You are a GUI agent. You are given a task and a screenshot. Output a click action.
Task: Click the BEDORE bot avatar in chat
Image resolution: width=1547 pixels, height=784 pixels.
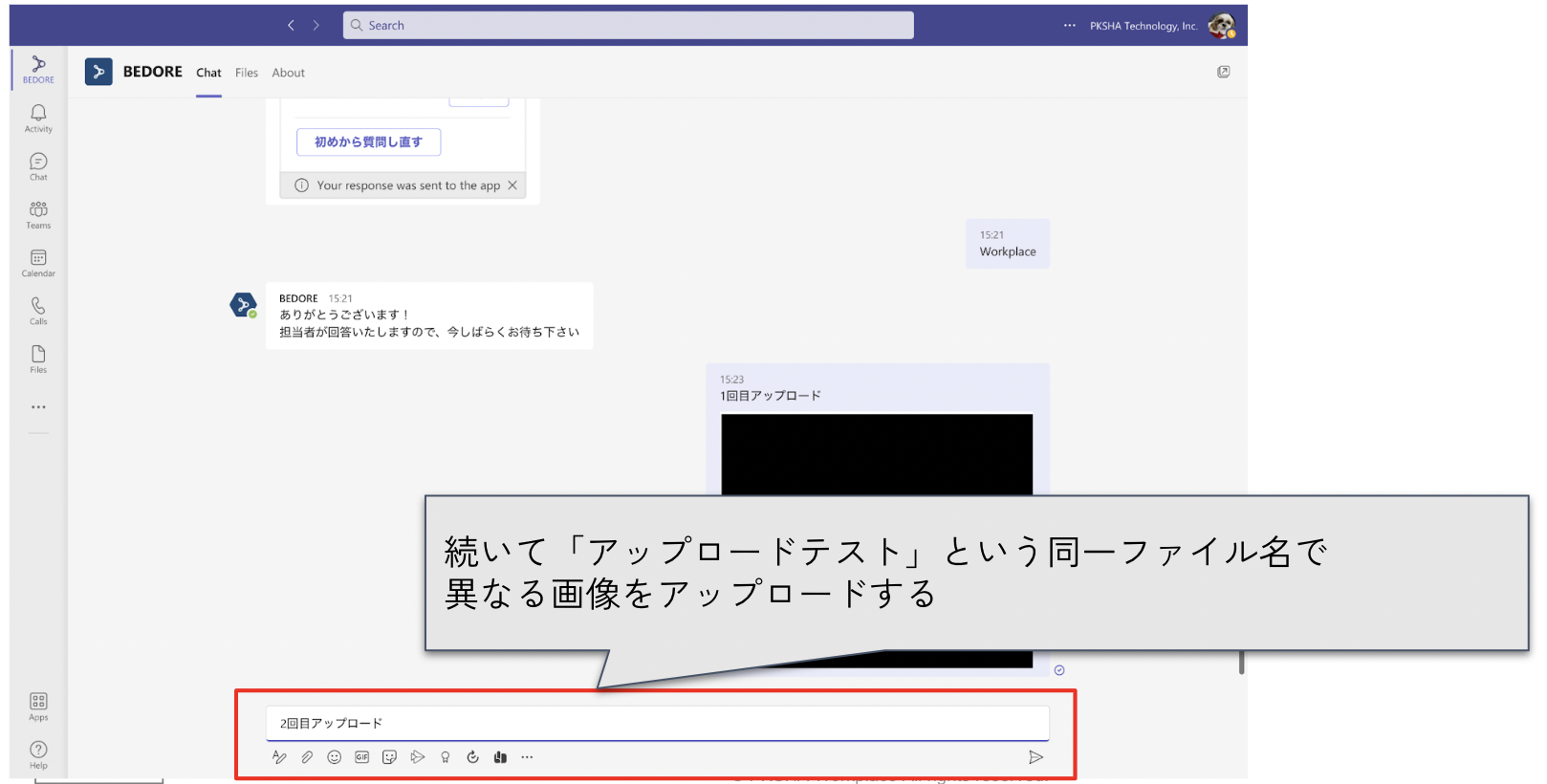(244, 305)
